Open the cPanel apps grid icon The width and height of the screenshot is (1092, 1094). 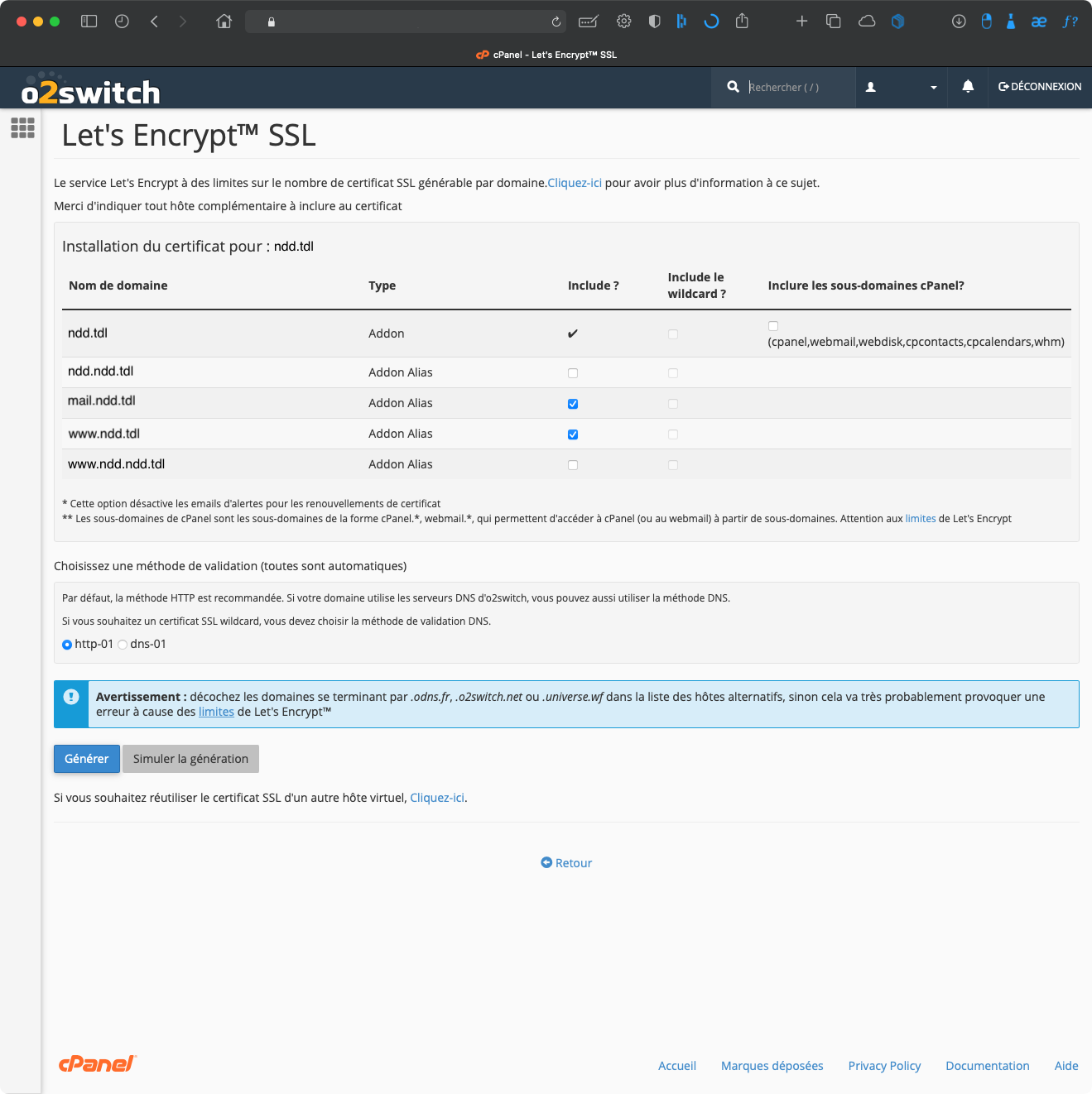coord(22,127)
